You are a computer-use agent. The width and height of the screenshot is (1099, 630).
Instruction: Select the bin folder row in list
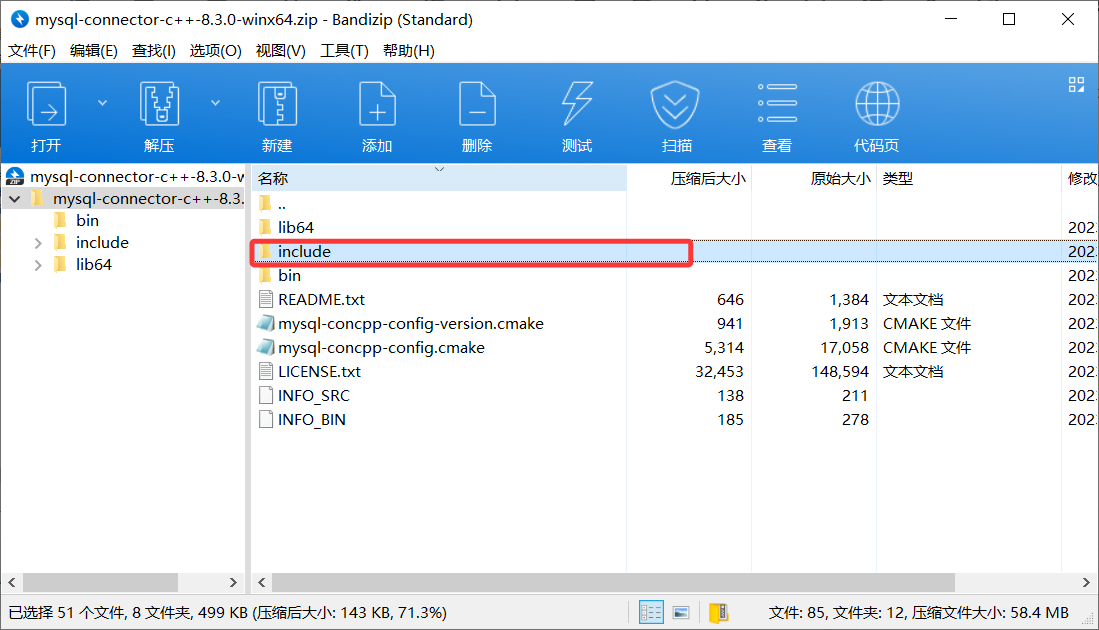(675, 275)
